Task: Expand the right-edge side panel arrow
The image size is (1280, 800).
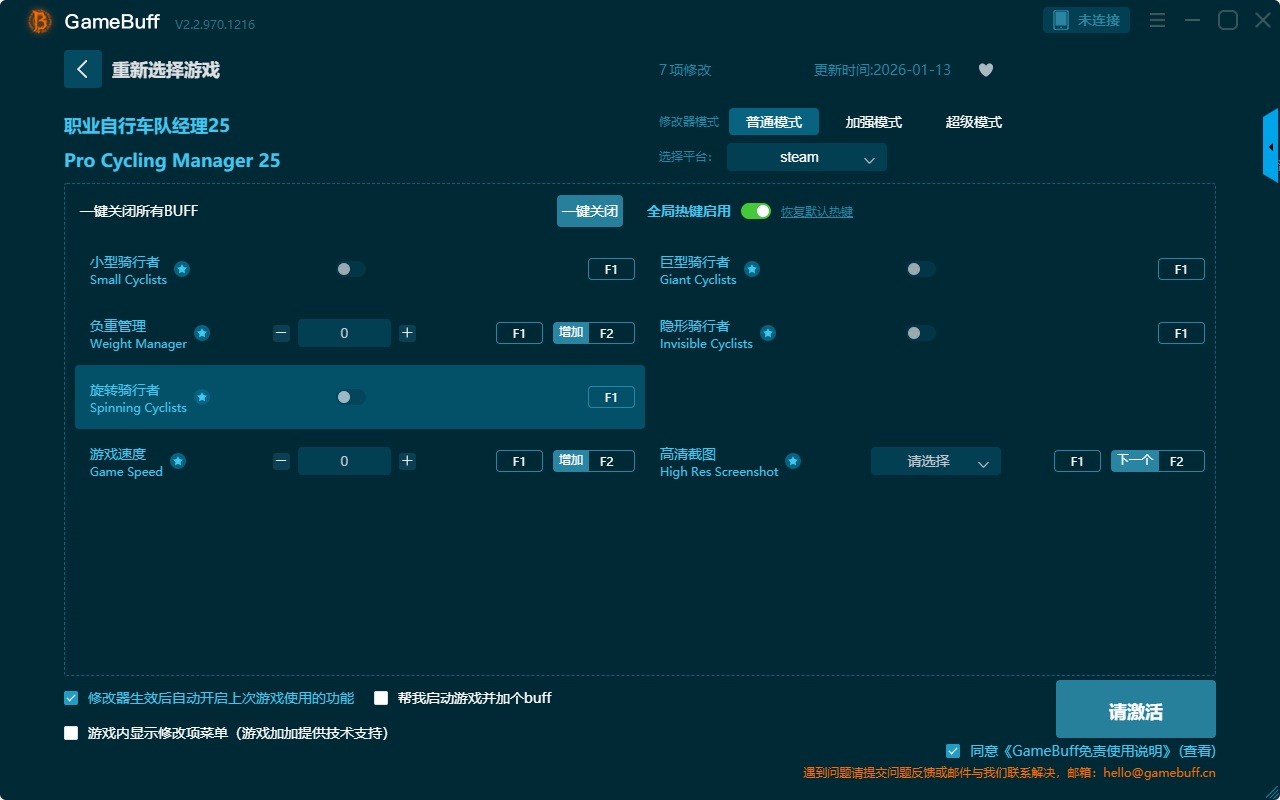Action: coord(1271,147)
